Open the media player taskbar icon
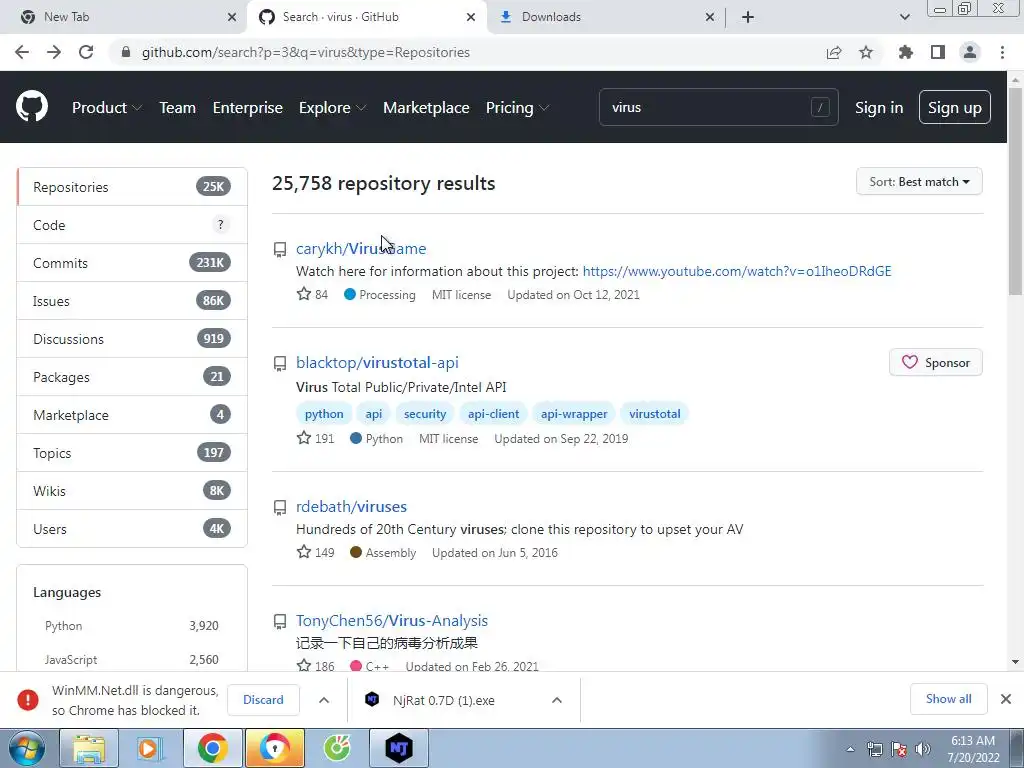This screenshot has height=768, width=1024. (x=150, y=748)
